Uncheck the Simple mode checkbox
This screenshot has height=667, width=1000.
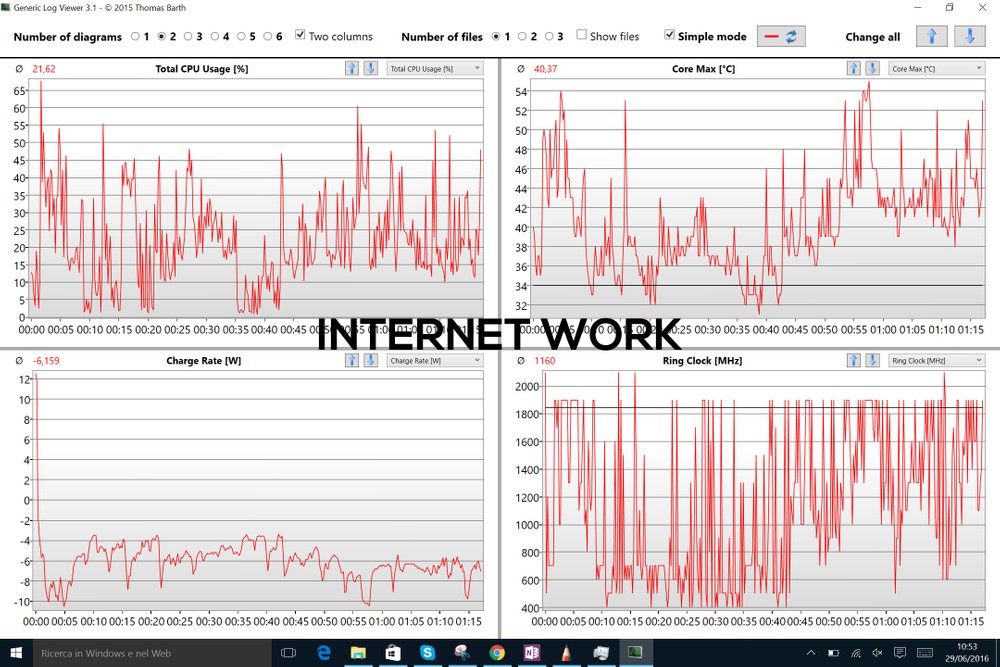point(670,36)
